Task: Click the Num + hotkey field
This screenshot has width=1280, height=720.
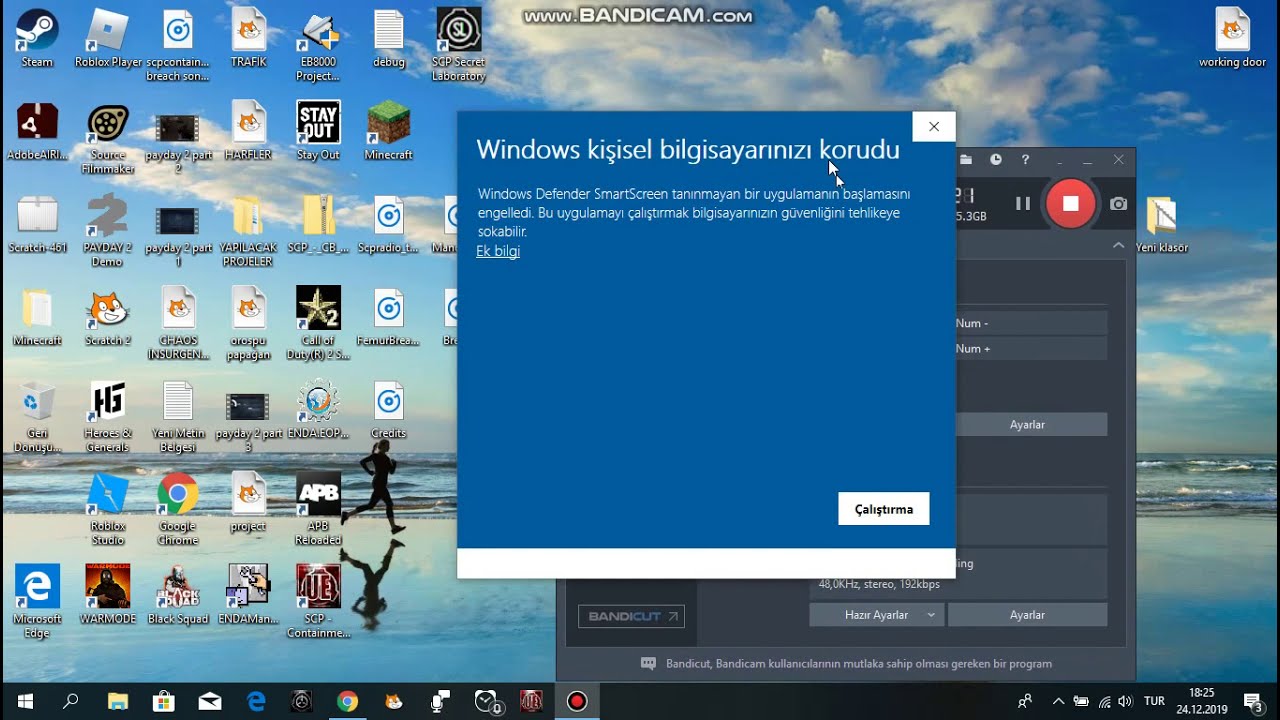Action: 1031,348
